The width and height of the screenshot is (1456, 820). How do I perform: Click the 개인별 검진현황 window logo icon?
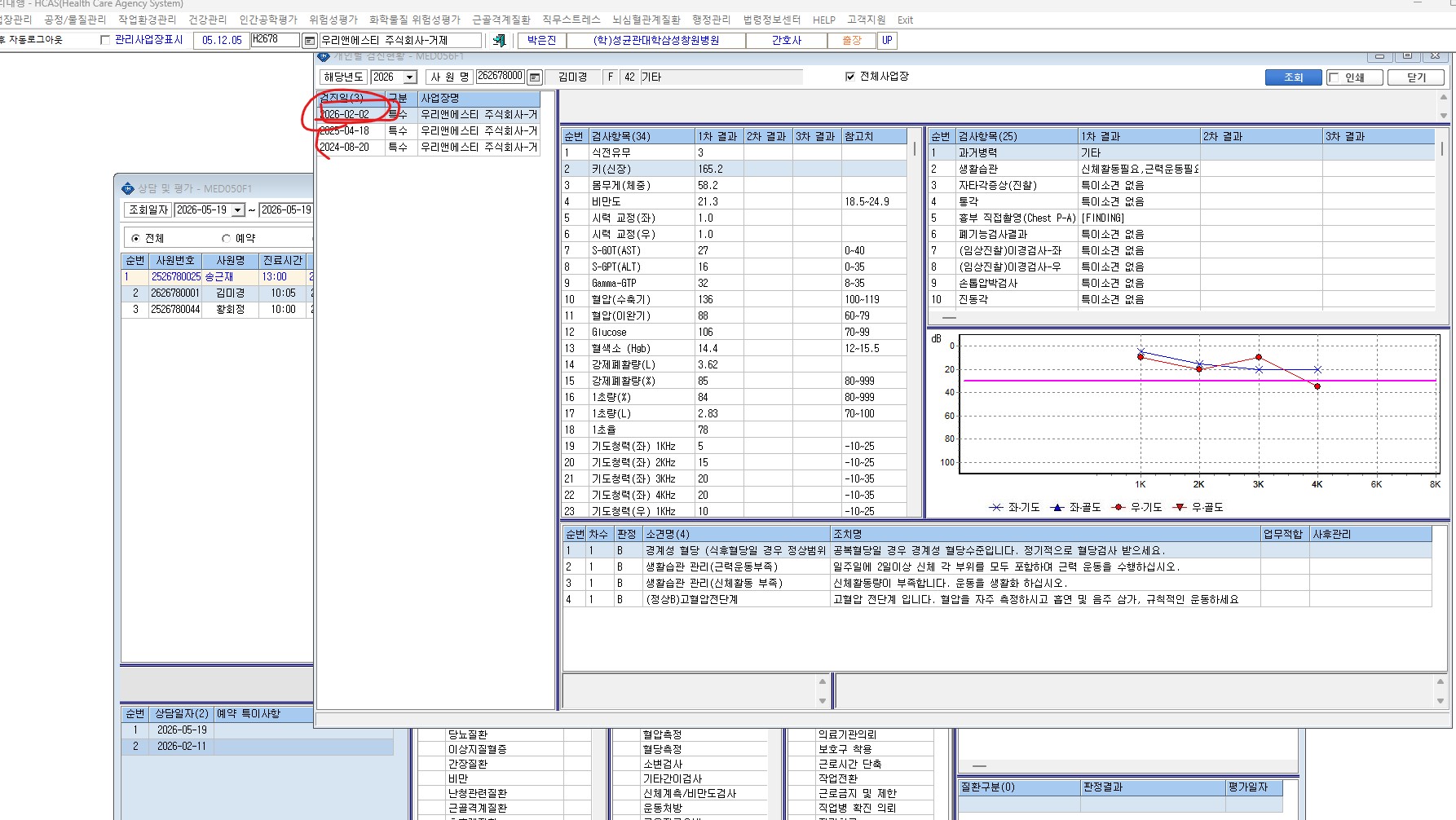click(324, 56)
